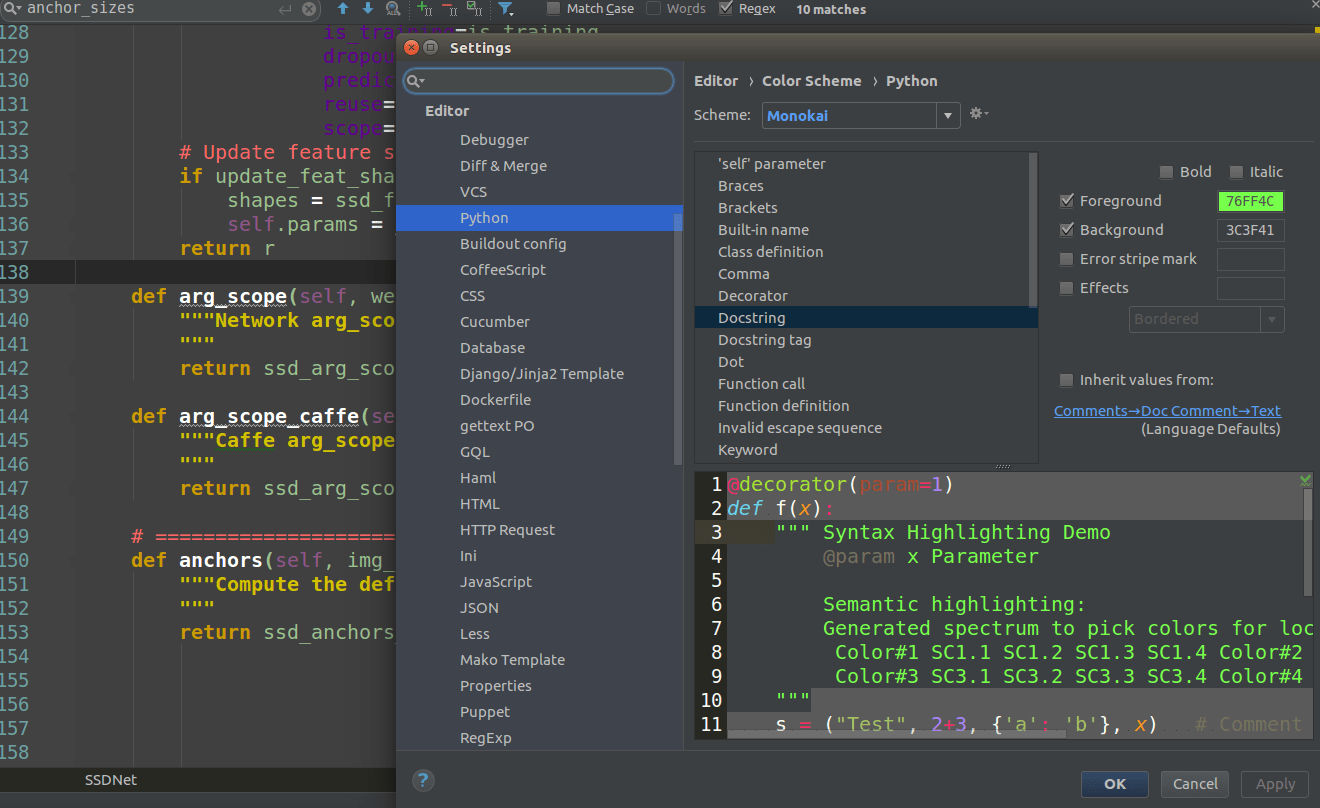The image size is (1320, 808).
Task: Click the help question mark icon
Action: click(x=422, y=780)
